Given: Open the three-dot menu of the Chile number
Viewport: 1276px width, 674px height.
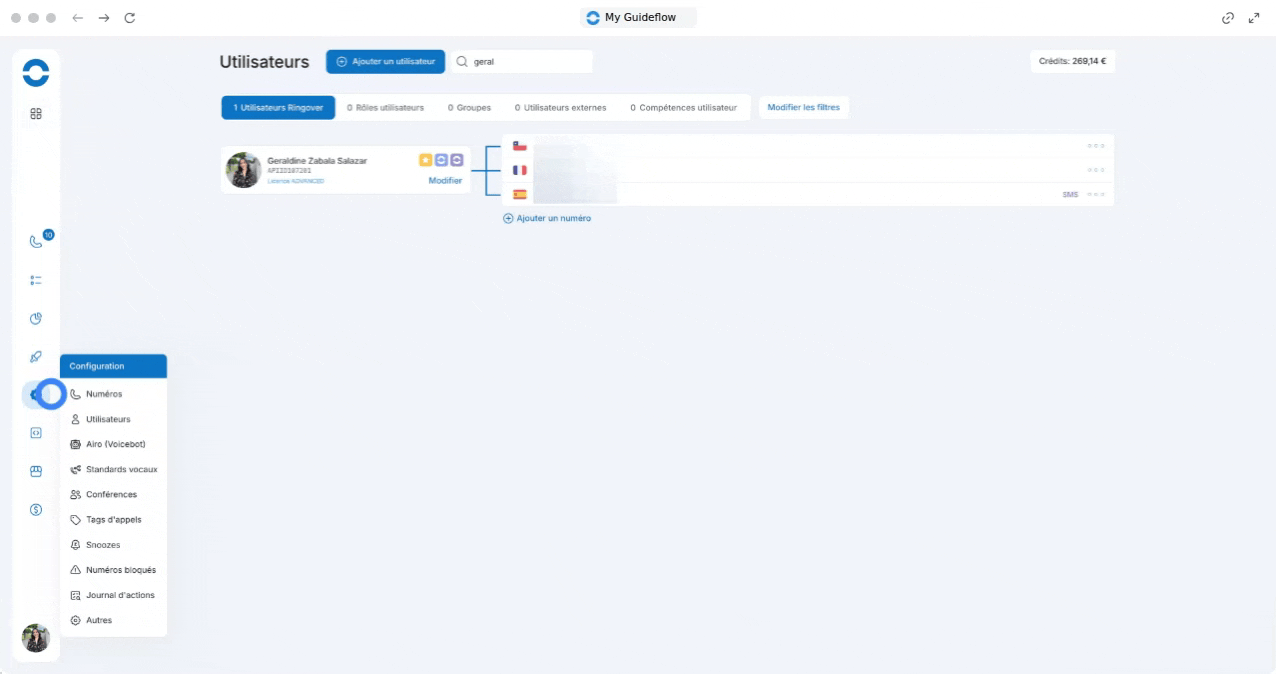Looking at the screenshot, I should tap(1096, 146).
